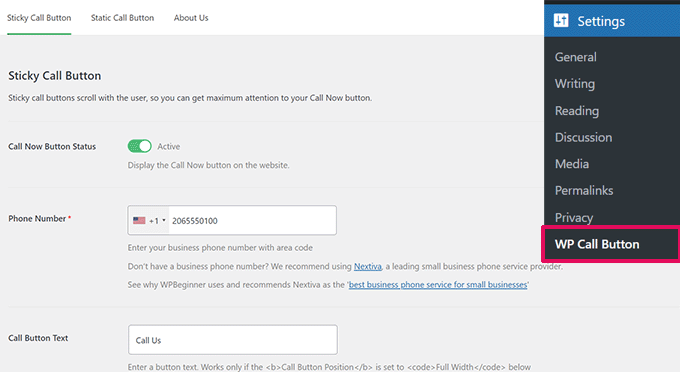Click 'Enter your business phone number with area code'
The width and height of the screenshot is (680, 372).
tap(220, 248)
